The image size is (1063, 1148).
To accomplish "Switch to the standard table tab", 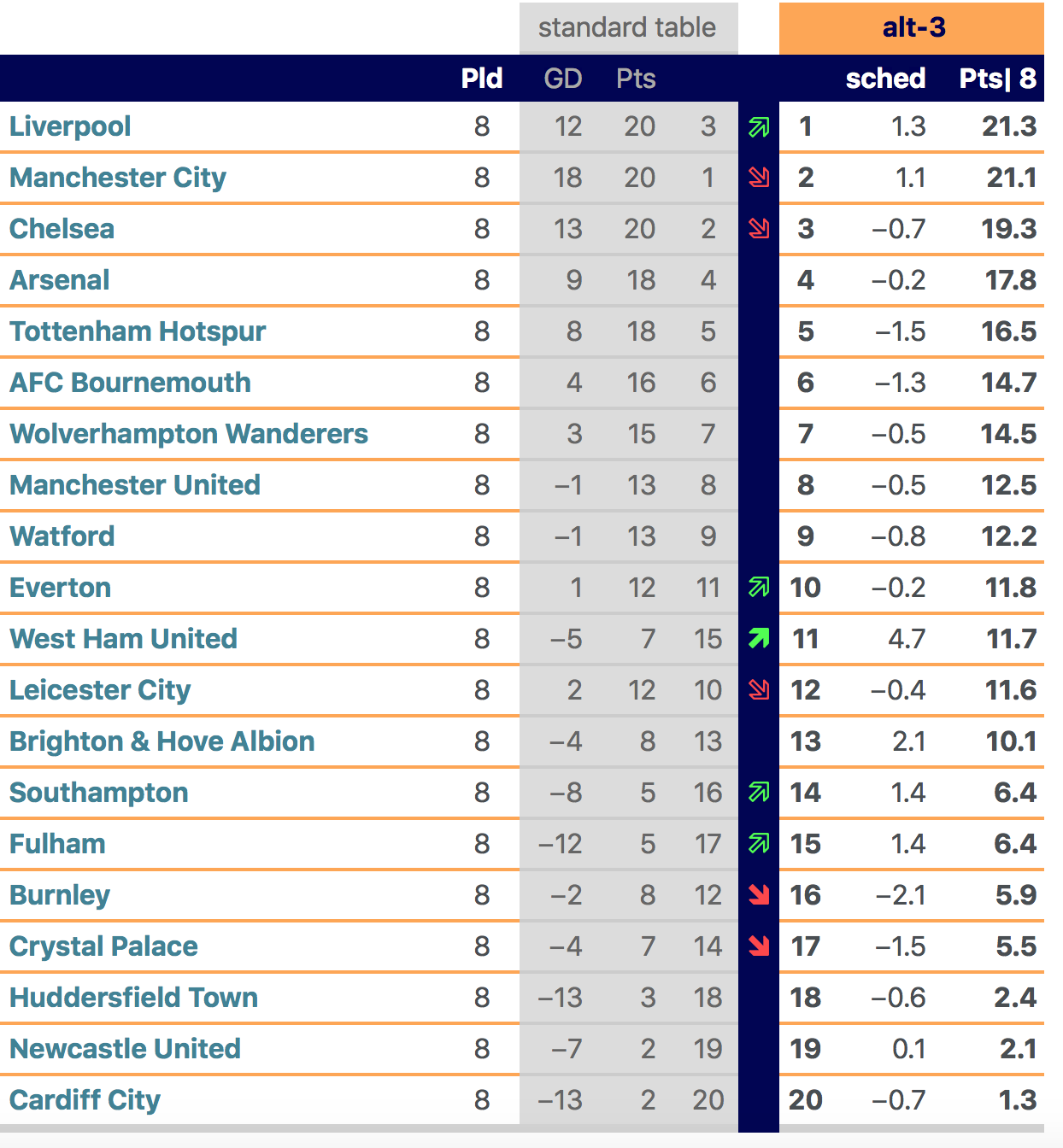I will tap(628, 27).
